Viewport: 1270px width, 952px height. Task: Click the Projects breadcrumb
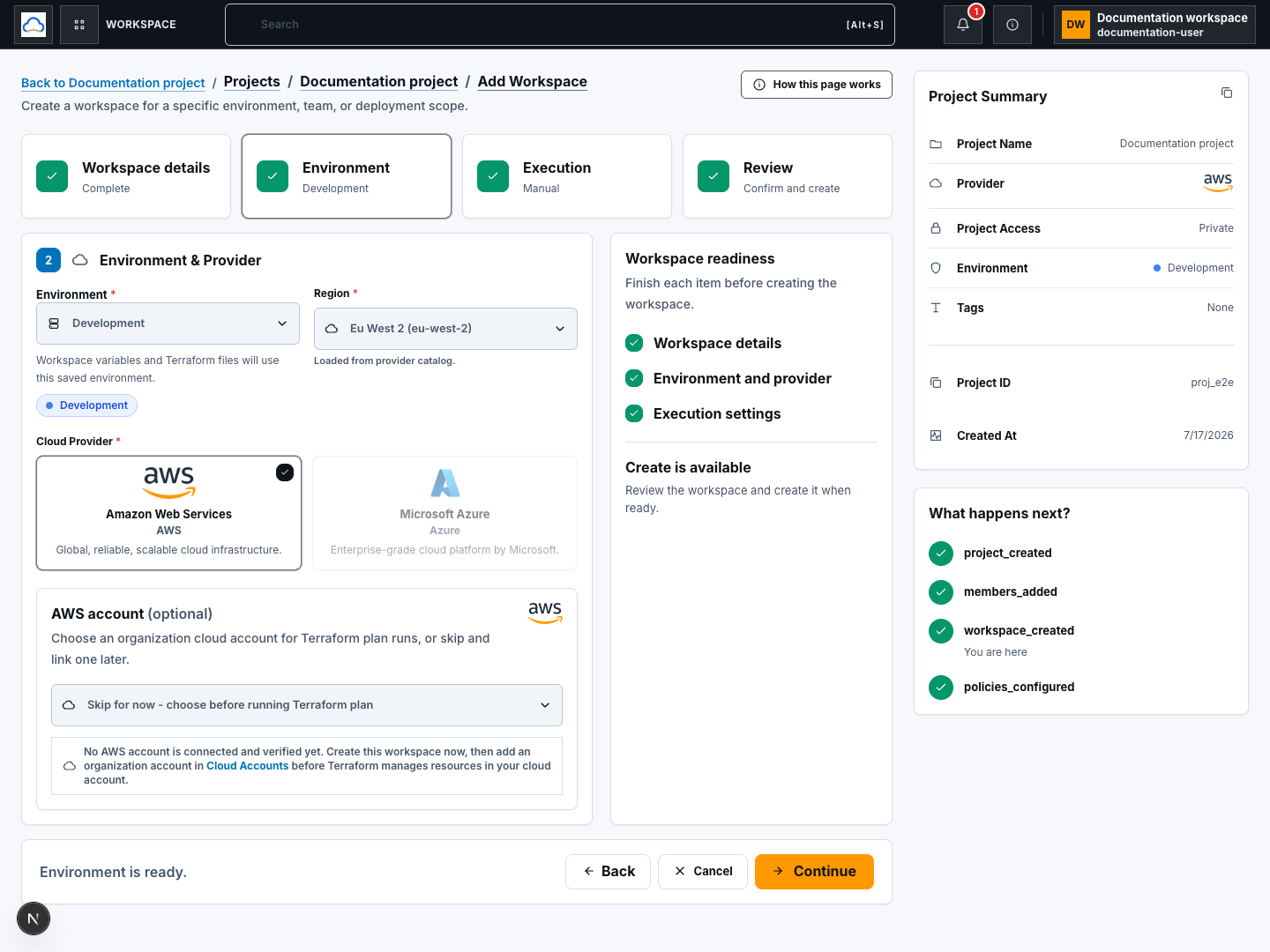coord(251,81)
